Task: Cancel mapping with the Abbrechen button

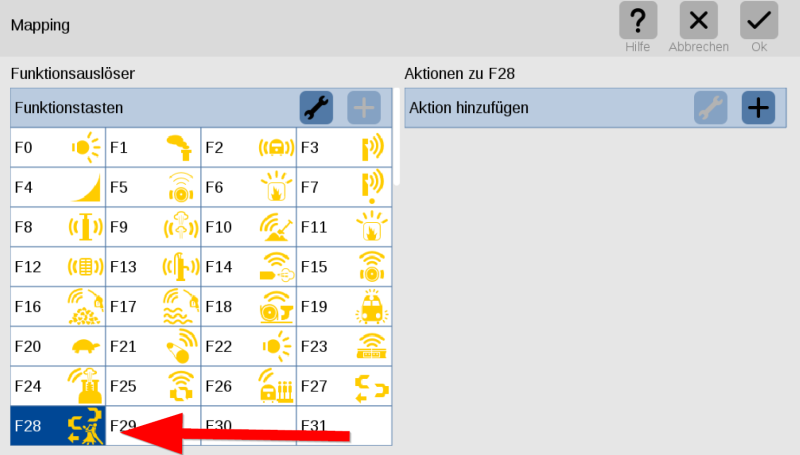Action: (x=698, y=27)
